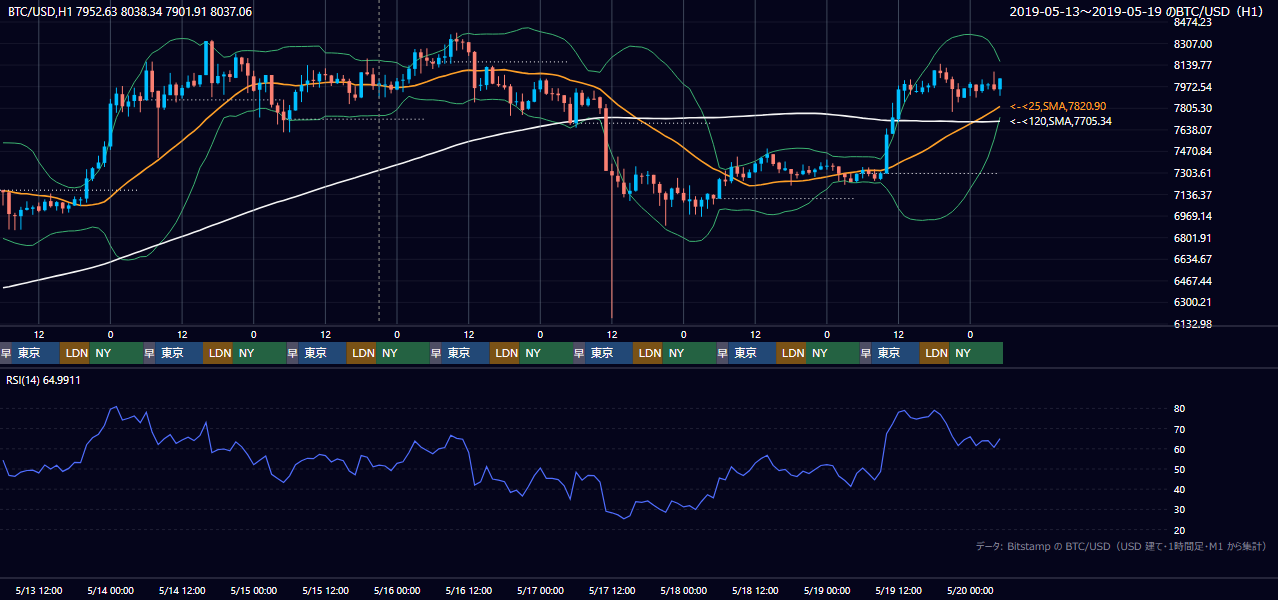
Task: Select the RSI(14) 64.9911 indicator label
Action: pos(44,380)
